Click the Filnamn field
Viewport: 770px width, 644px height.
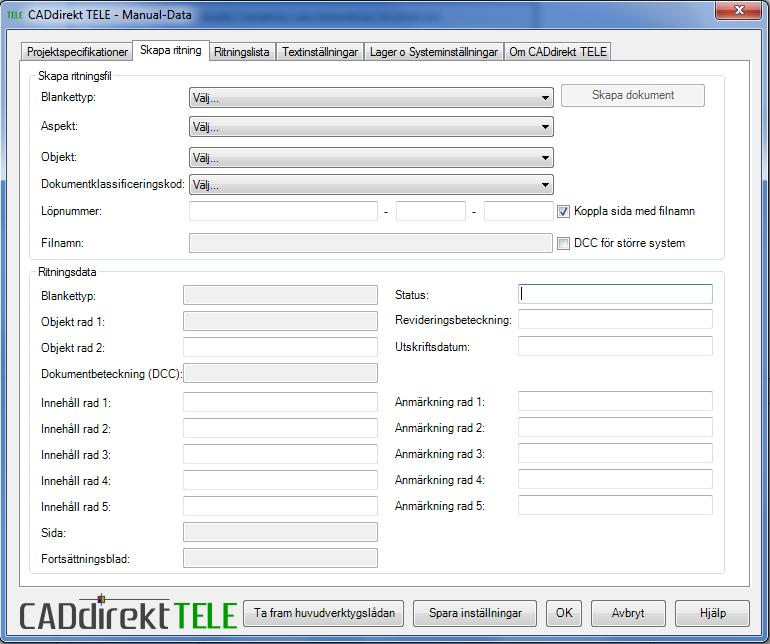(x=371, y=243)
